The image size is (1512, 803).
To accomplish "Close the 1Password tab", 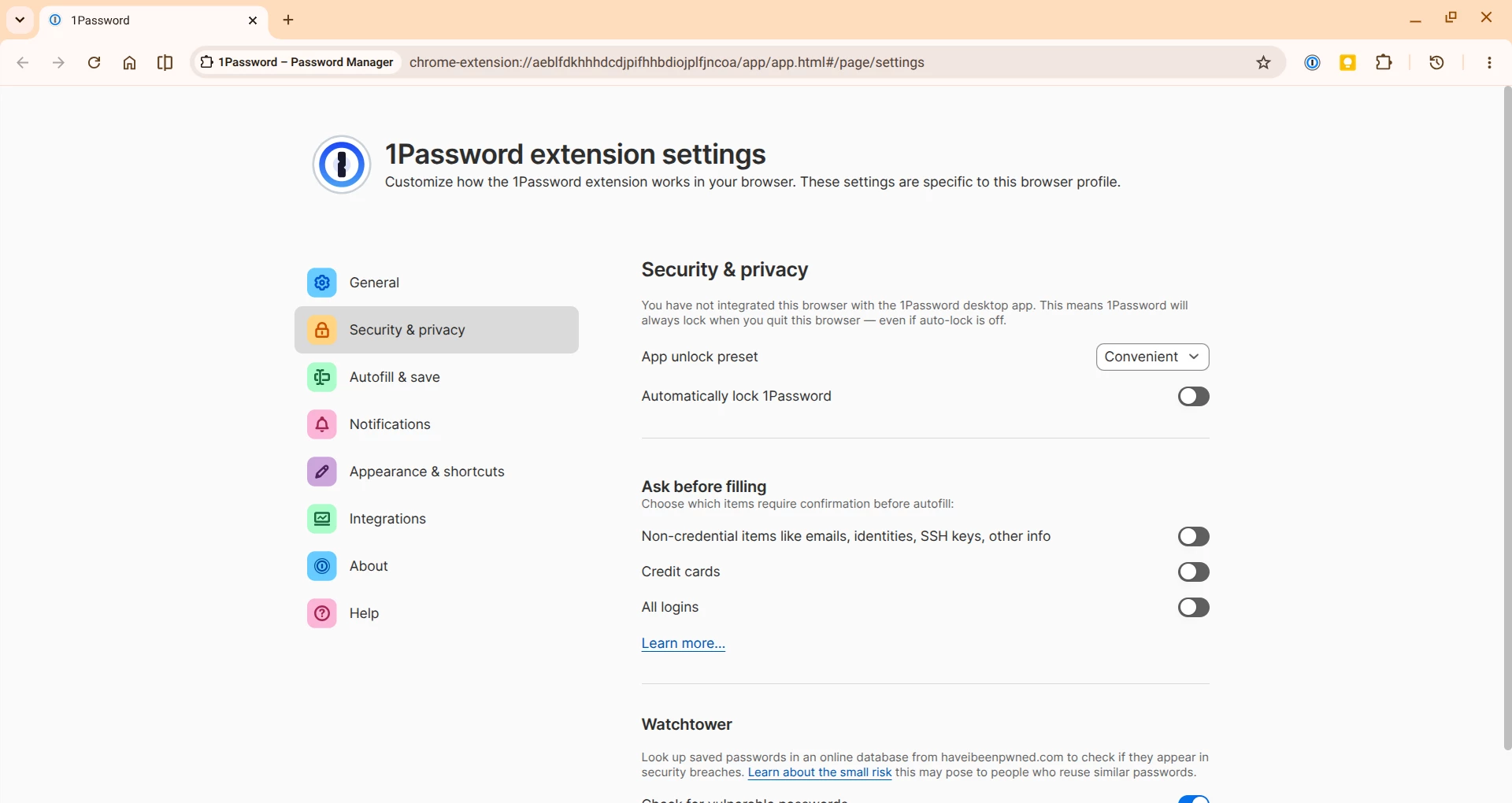I will (x=253, y=20).
